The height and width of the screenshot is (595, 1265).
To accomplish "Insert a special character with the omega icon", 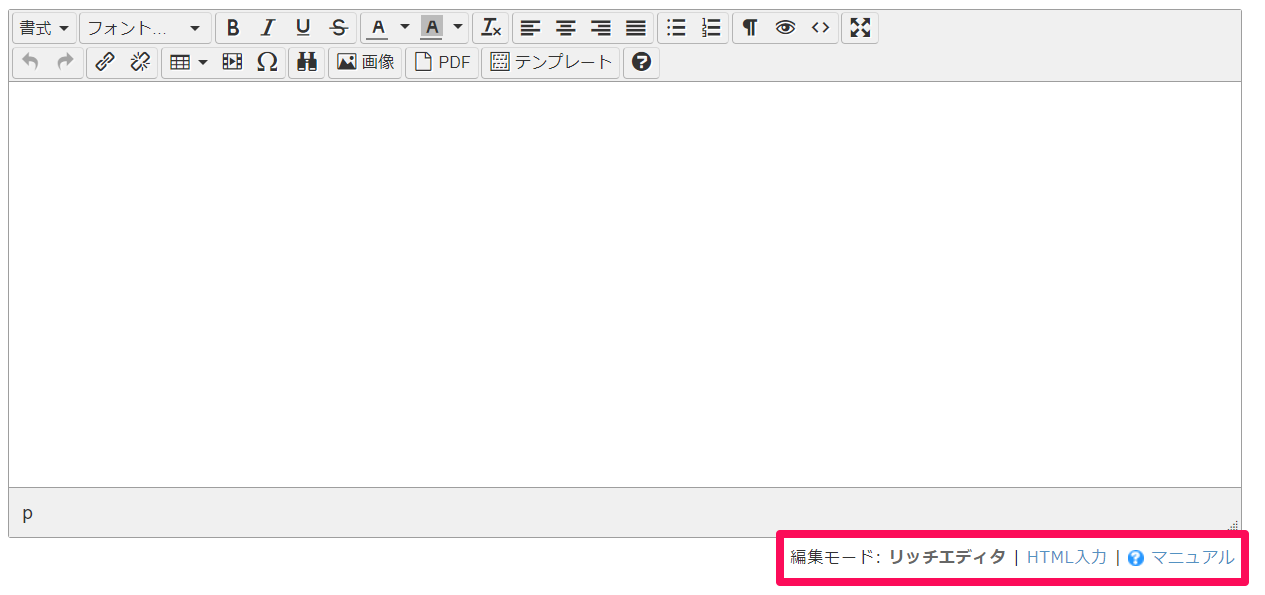I will (267, 62).
